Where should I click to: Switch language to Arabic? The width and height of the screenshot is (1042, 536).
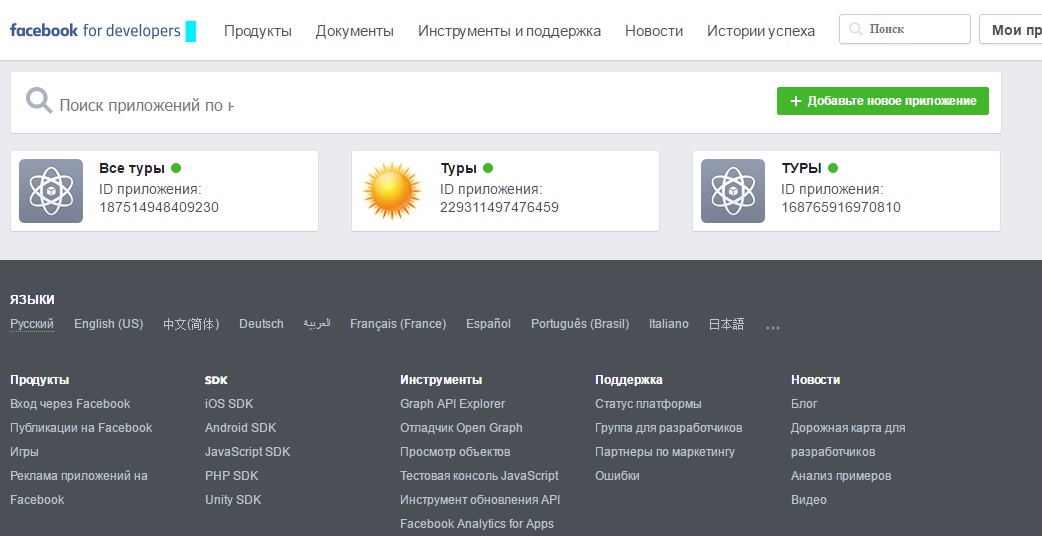point(317,324)
